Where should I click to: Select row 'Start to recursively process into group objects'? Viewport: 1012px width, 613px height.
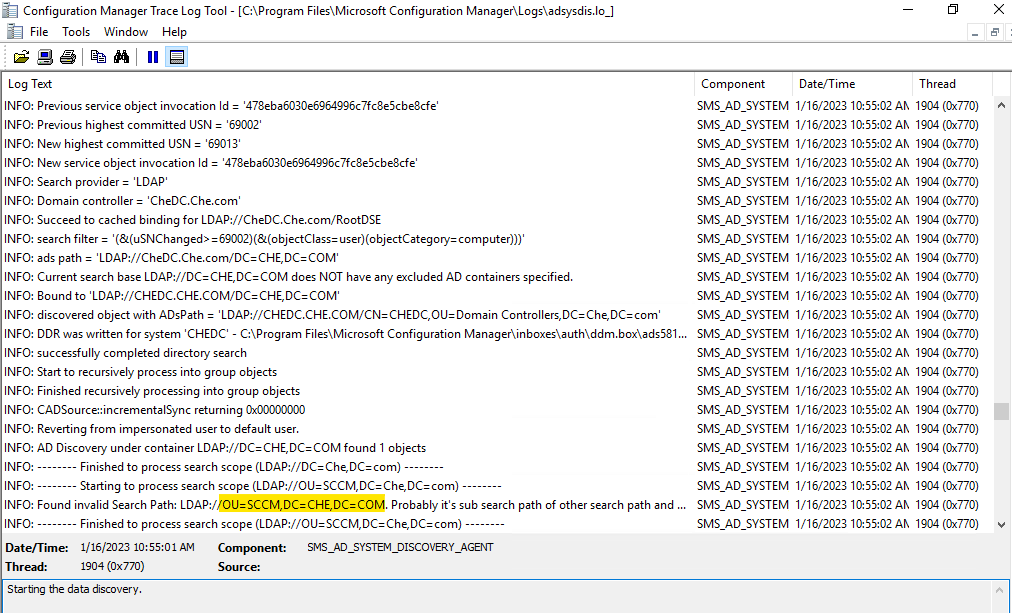coord(497,372)
